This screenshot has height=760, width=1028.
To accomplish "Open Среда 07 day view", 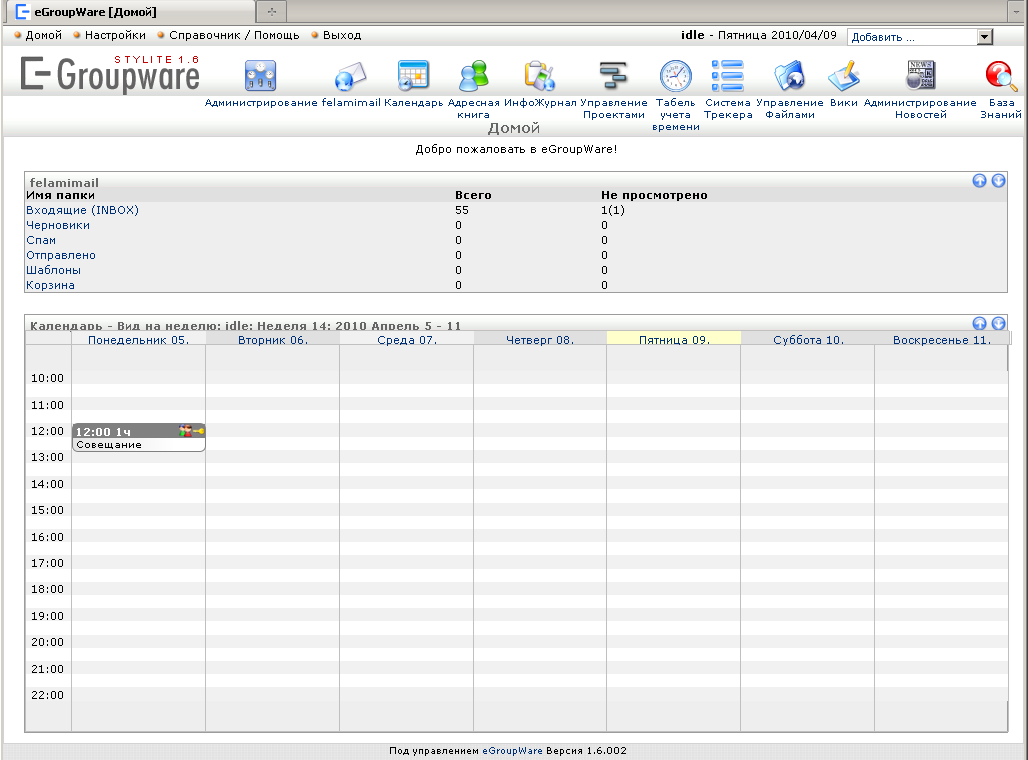I will click(x=407, y=340).
